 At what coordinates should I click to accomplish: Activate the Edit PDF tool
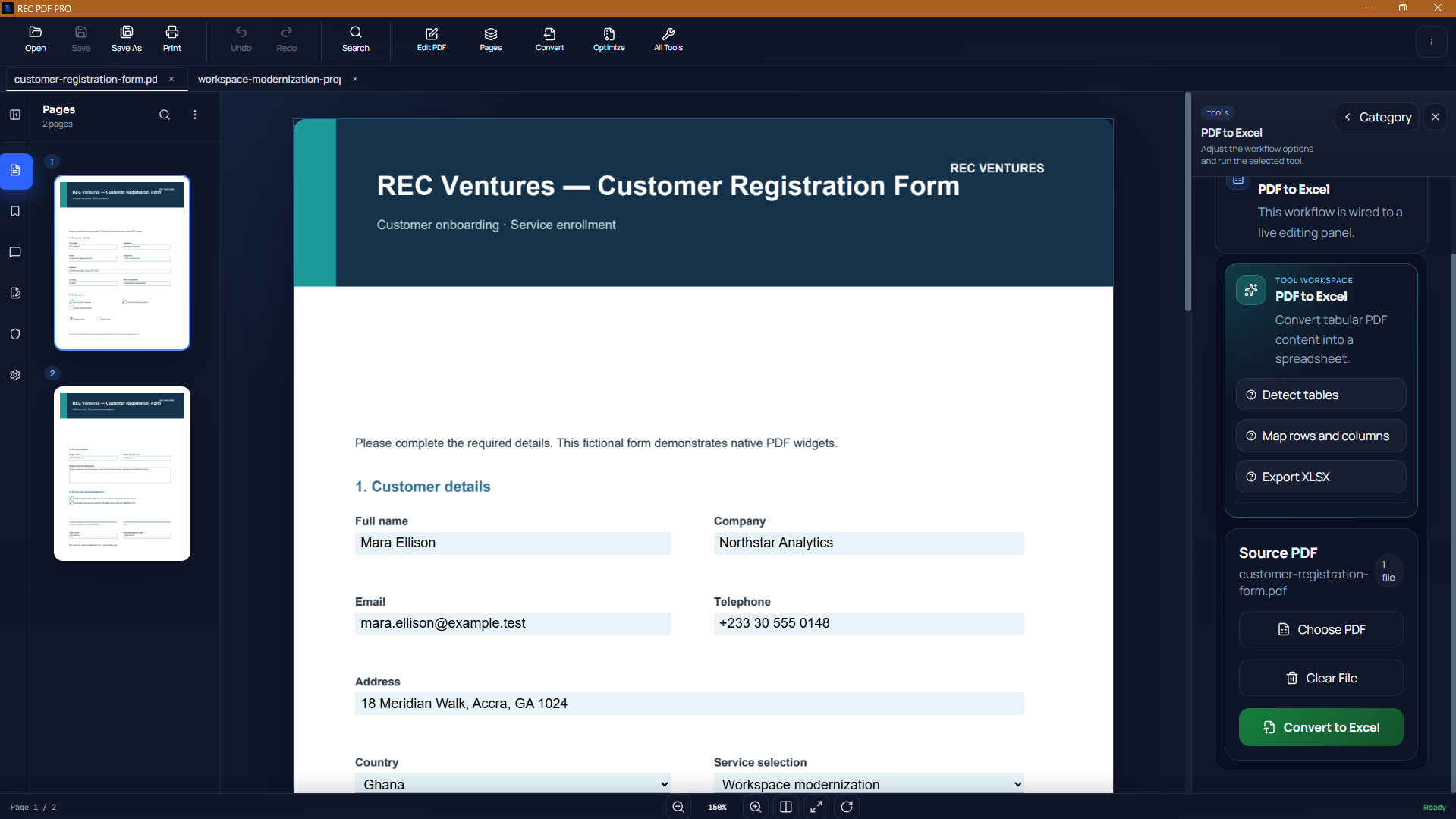point(432,39)
